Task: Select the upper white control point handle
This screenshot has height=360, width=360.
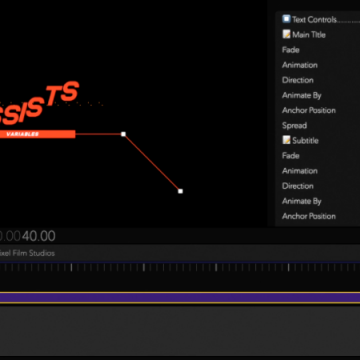Action: (x=123, y=134)
